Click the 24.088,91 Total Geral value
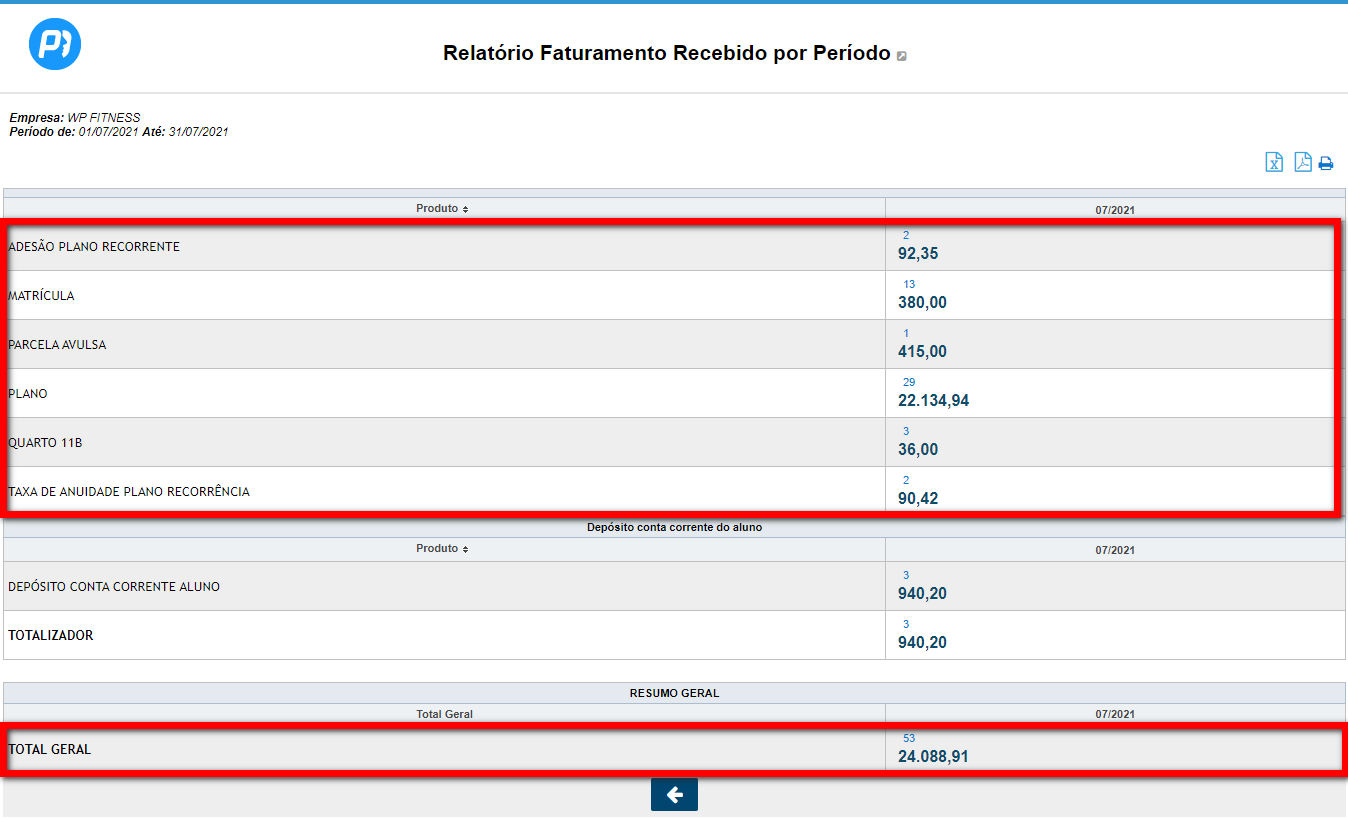 tap(932, 757)
